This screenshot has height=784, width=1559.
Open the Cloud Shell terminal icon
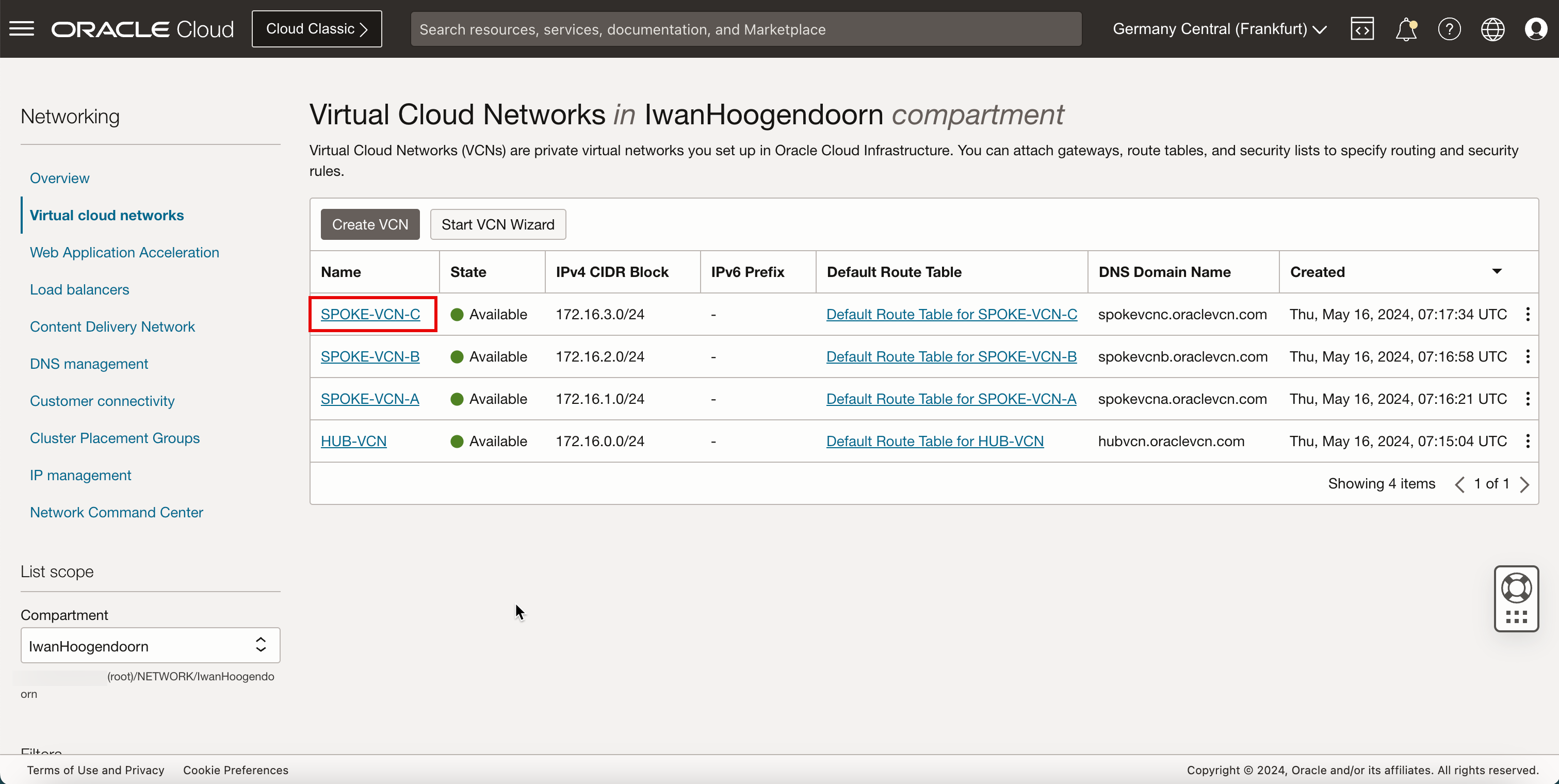click(x=1361, y=29)
